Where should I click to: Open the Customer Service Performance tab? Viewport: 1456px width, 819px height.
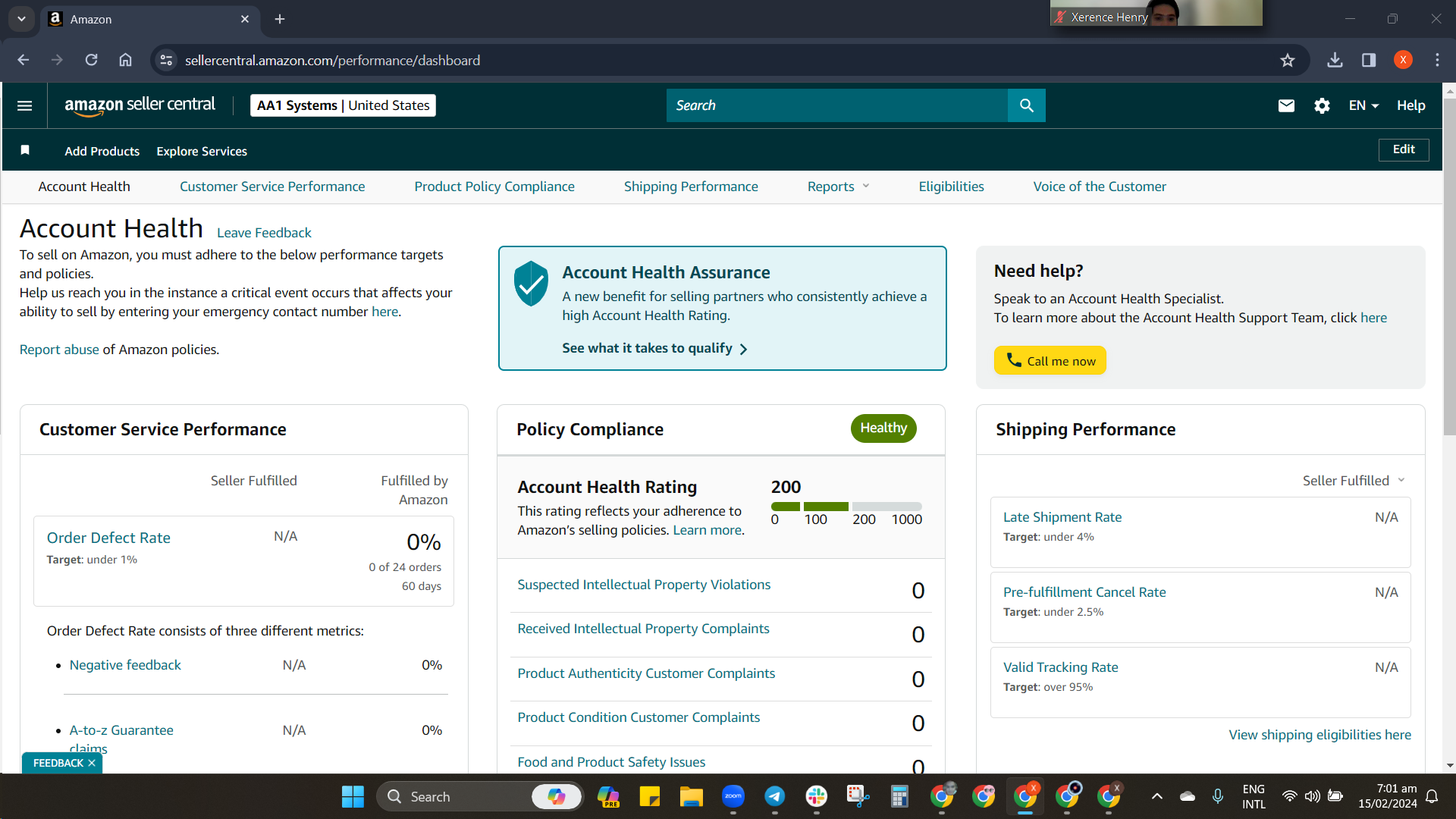pos(272,187)
